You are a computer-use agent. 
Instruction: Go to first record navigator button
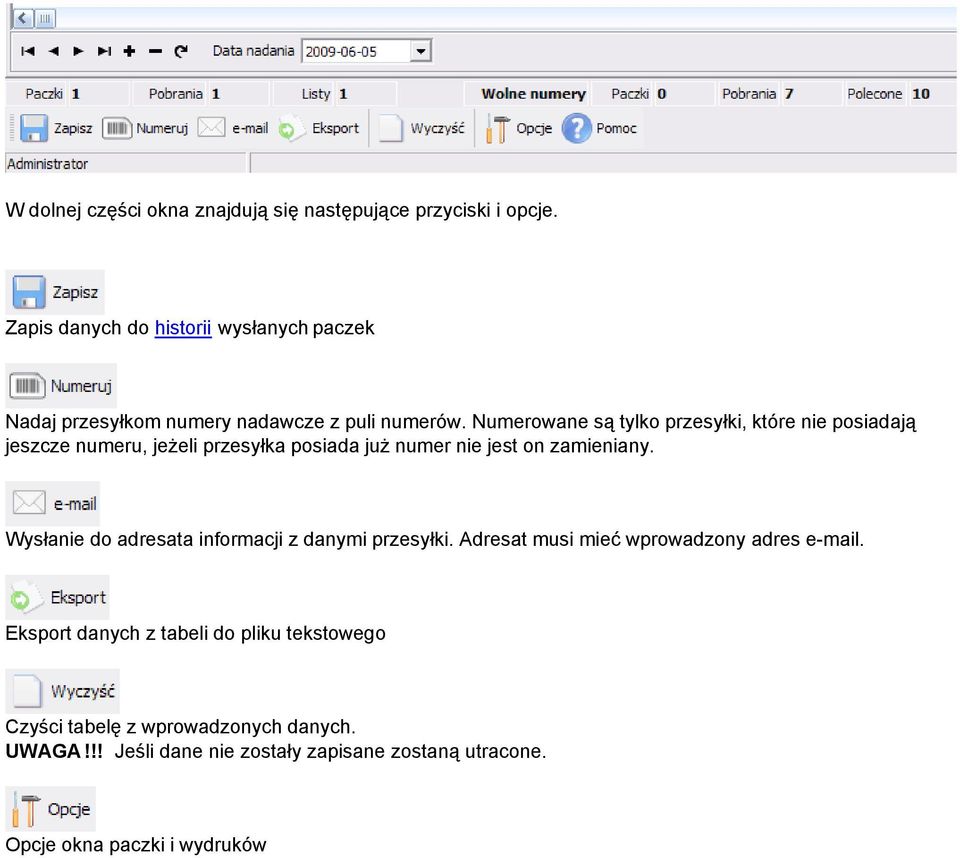(28, 51)
